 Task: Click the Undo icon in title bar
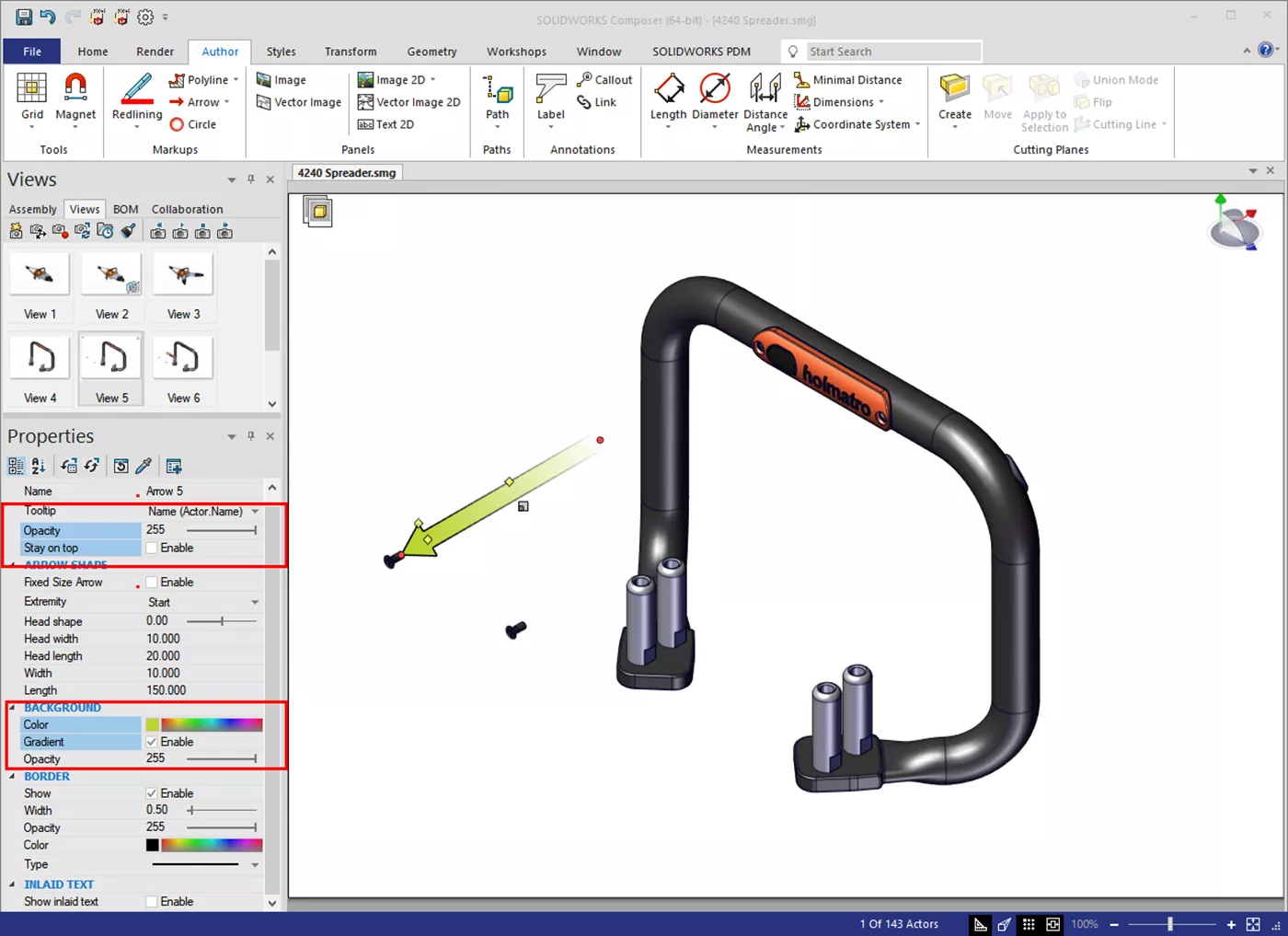48,17
